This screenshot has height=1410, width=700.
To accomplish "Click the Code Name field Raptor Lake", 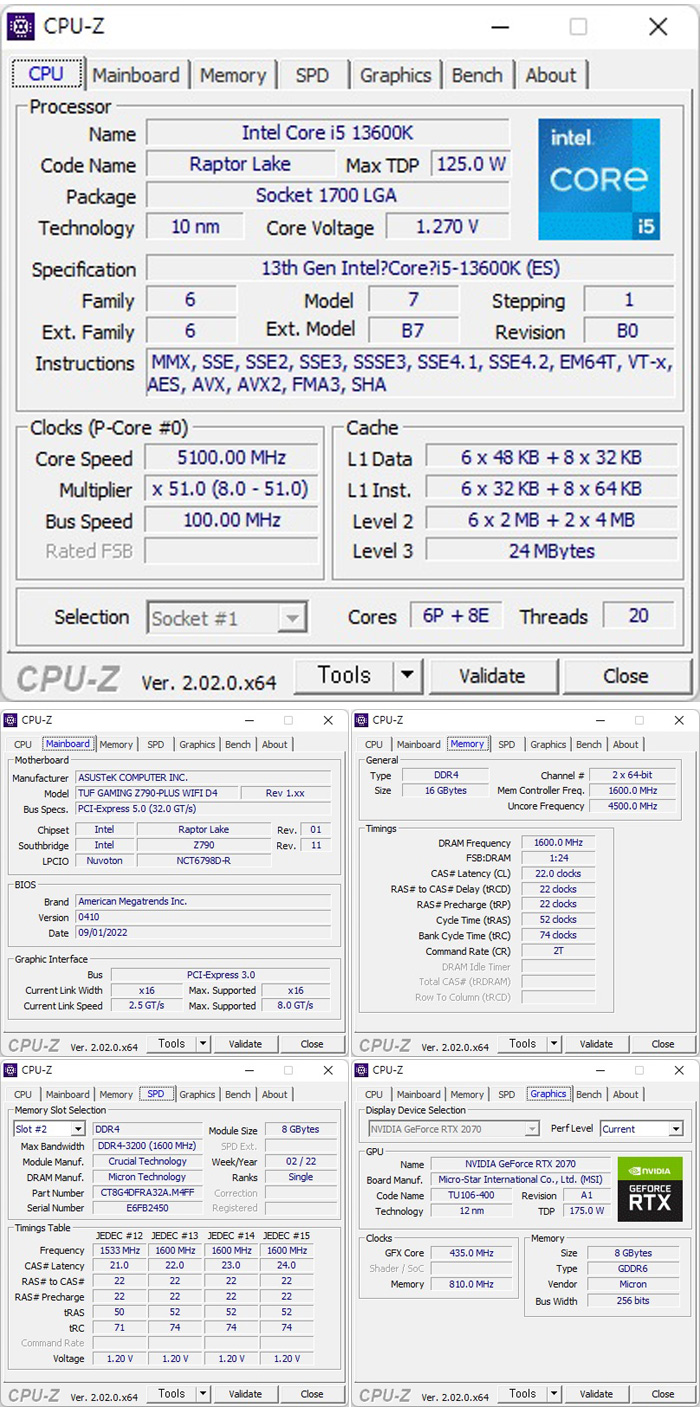I will point(240,164).
